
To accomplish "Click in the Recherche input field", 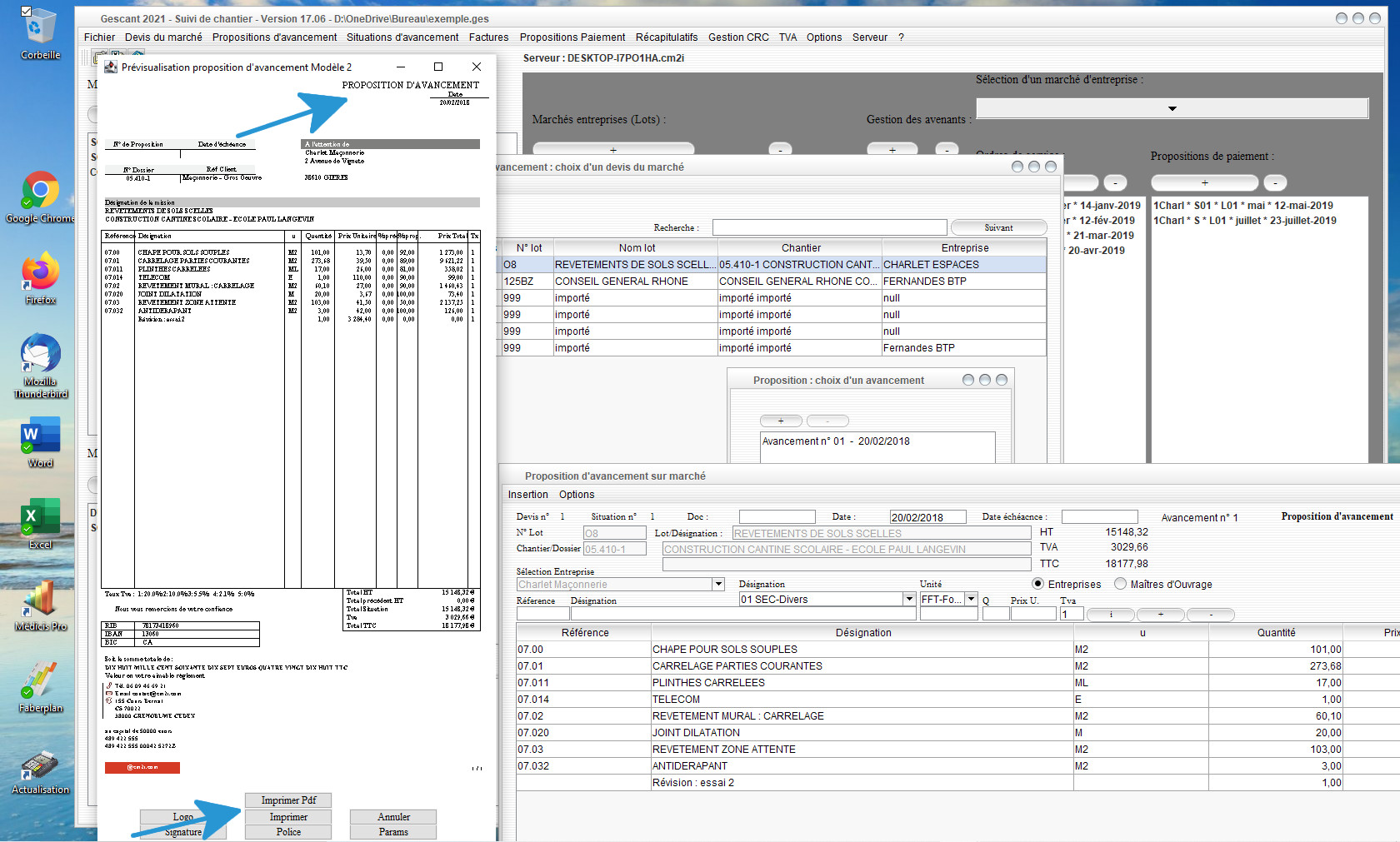I will pyautogui.click(x=829, y=227).
